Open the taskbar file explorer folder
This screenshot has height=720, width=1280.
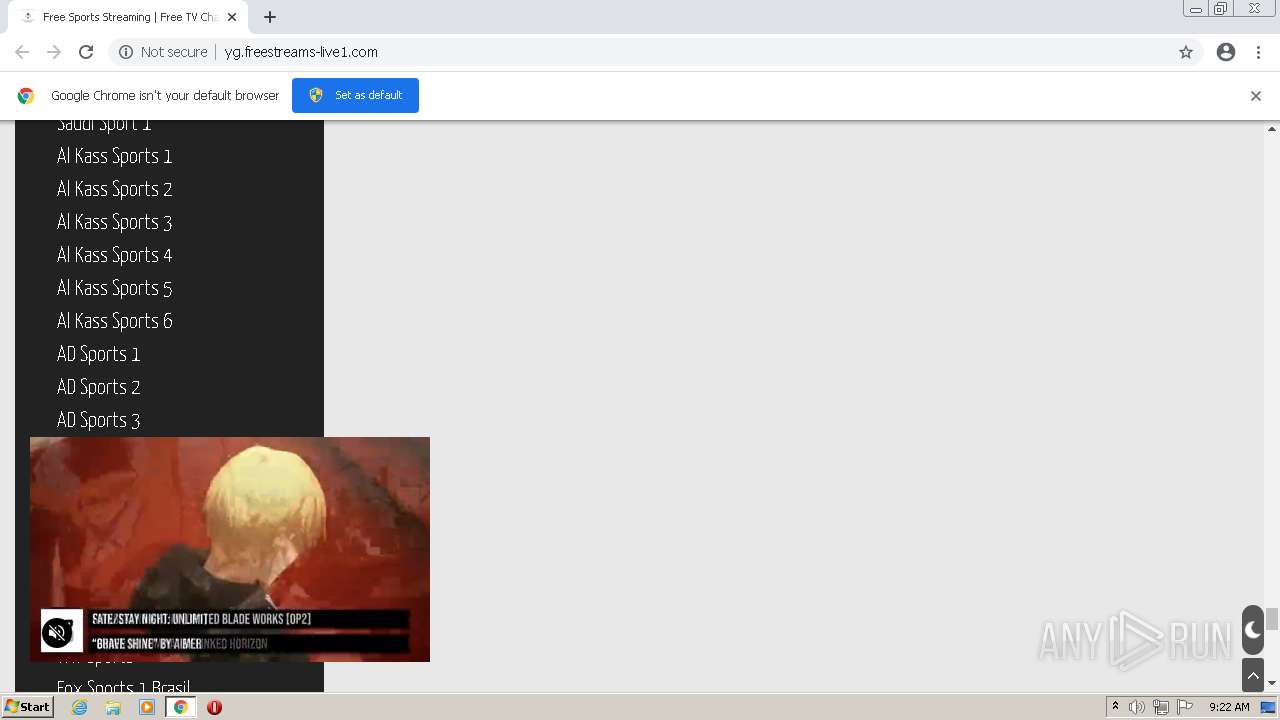(113, 707)
